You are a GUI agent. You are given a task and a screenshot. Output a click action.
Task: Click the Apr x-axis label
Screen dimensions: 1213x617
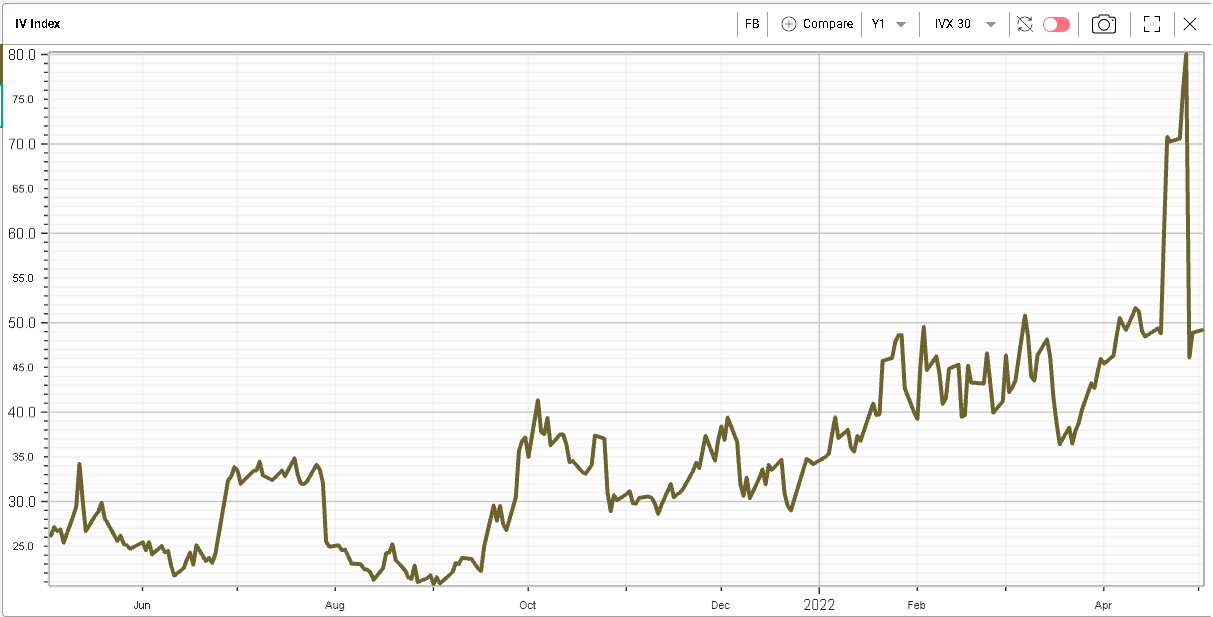[x=1103, y=605]
